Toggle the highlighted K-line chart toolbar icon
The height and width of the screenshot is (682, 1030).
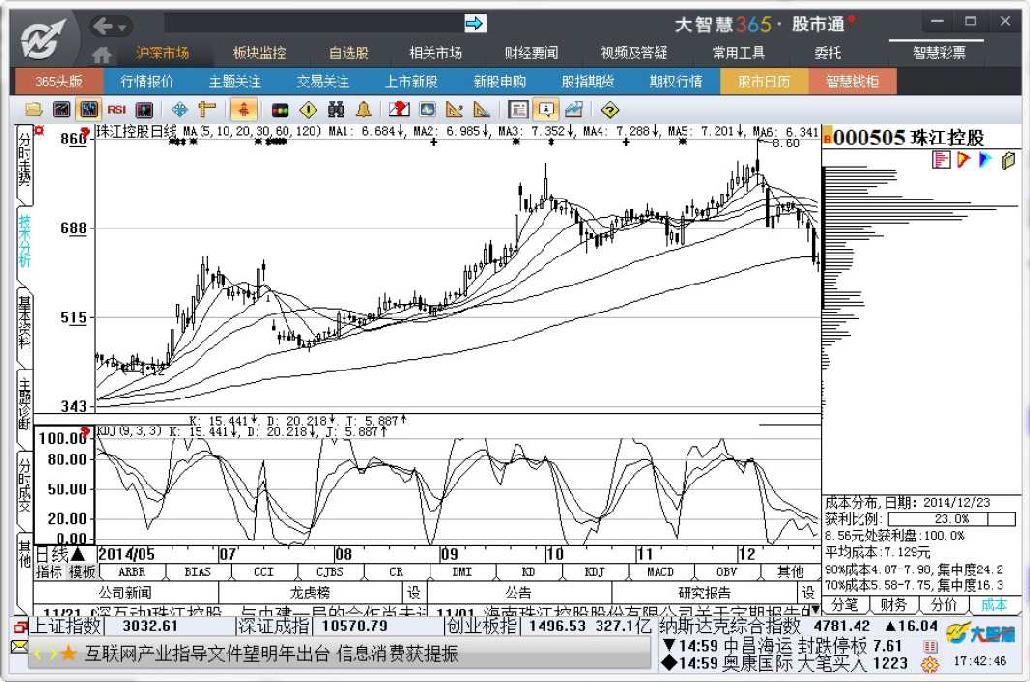(x=88, y=110)
